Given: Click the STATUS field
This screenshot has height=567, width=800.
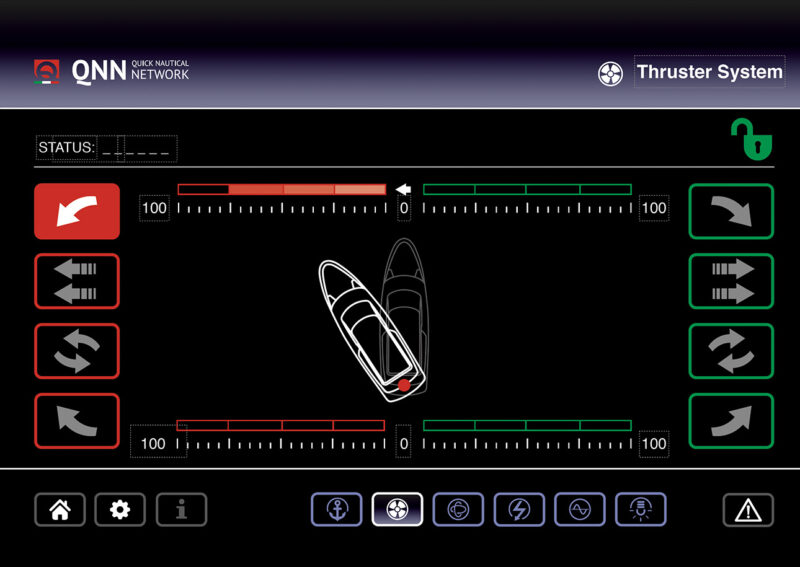Looking at the screenshot, I should tap(106, 148).
